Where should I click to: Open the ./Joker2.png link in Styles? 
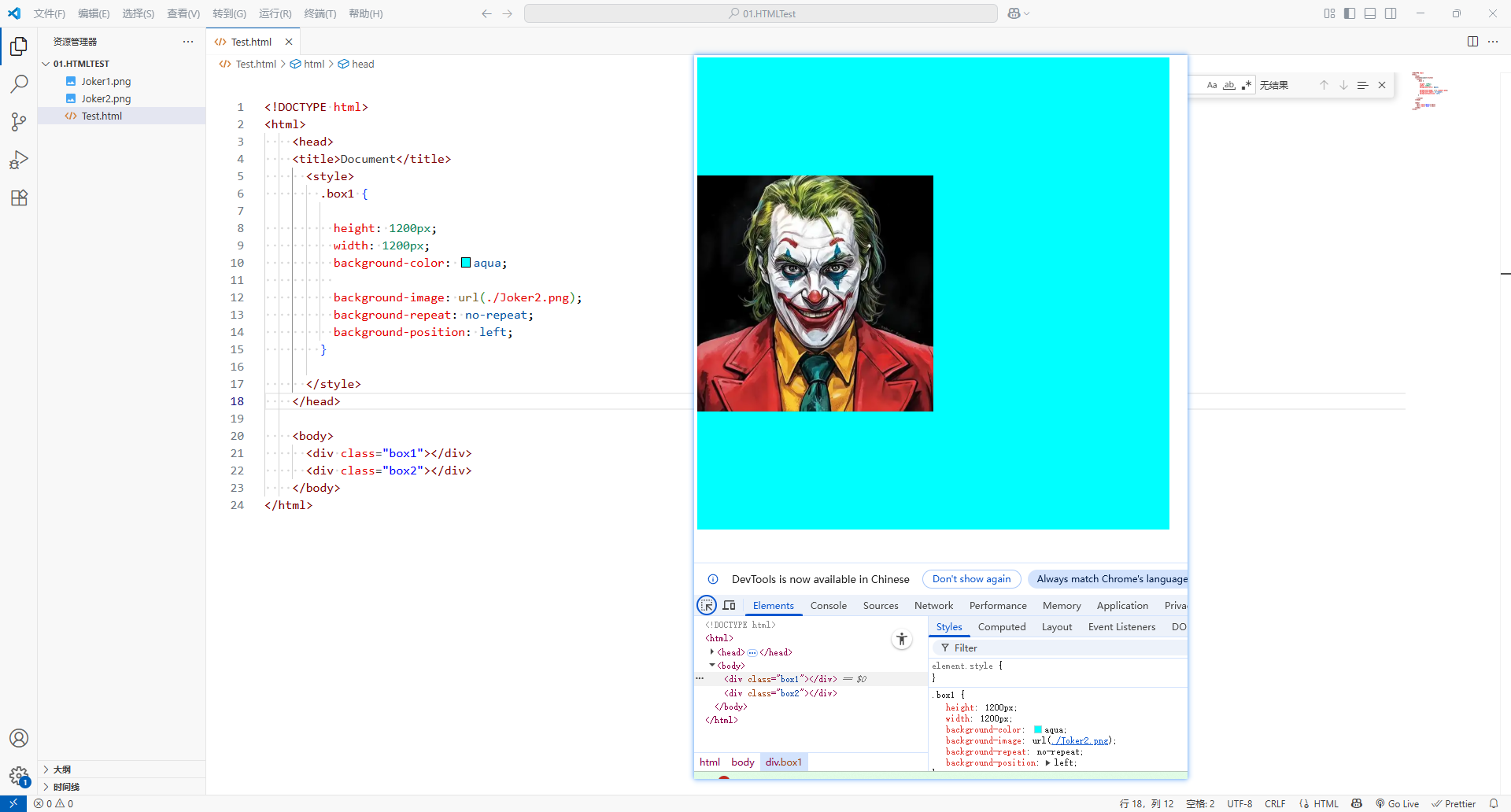point(1081,740)
